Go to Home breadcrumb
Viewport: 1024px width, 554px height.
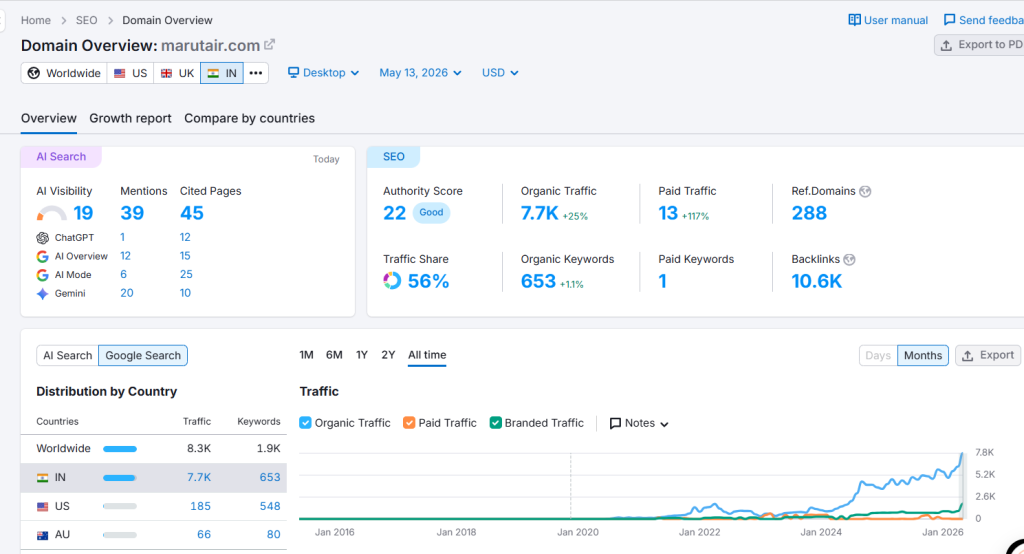35,20
